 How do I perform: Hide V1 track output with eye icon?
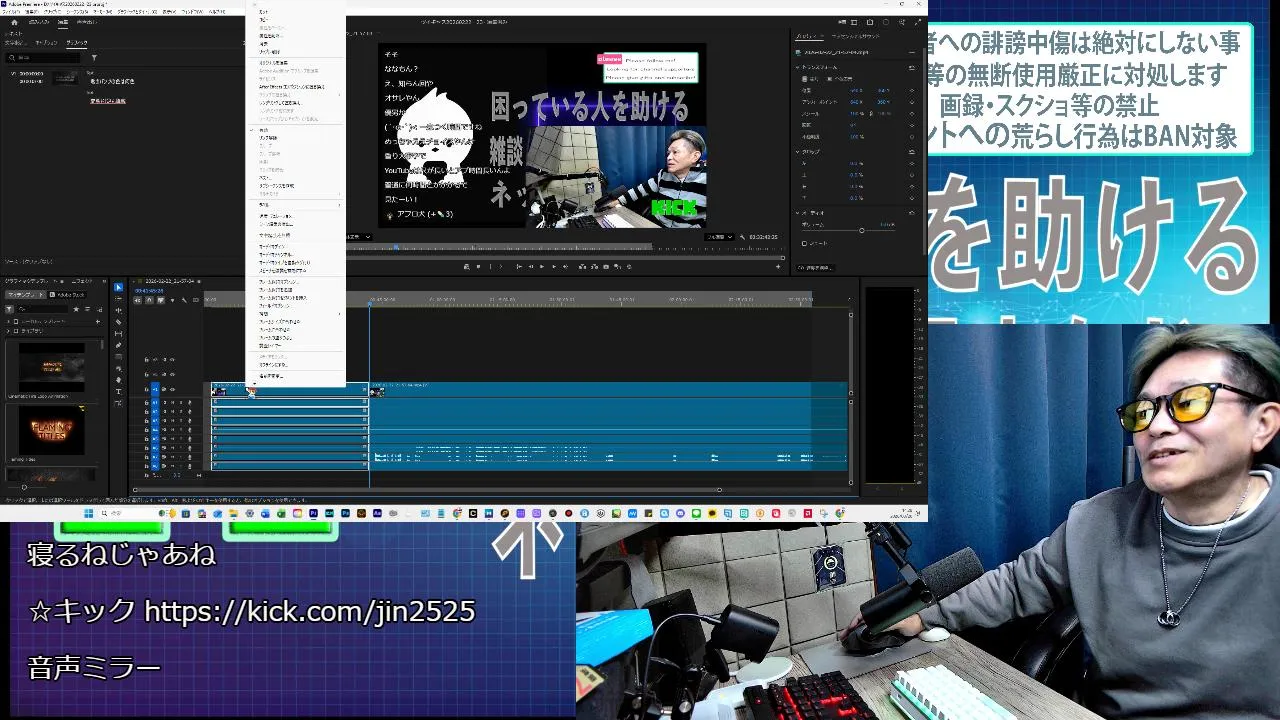172,389
